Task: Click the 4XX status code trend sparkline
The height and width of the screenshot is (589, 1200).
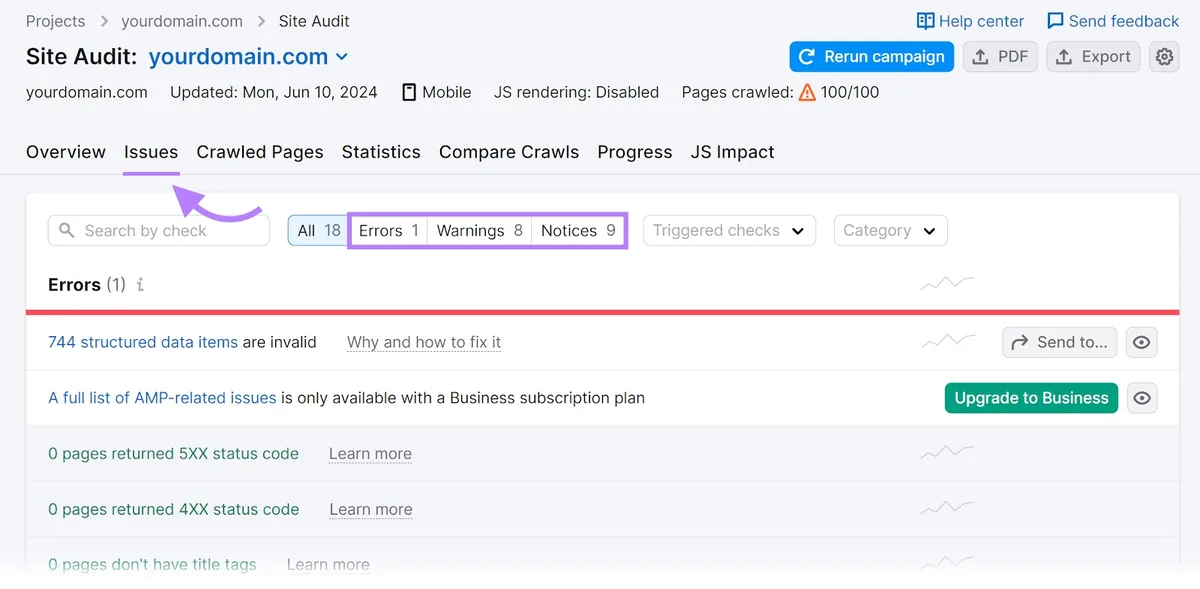Action: 947,510
